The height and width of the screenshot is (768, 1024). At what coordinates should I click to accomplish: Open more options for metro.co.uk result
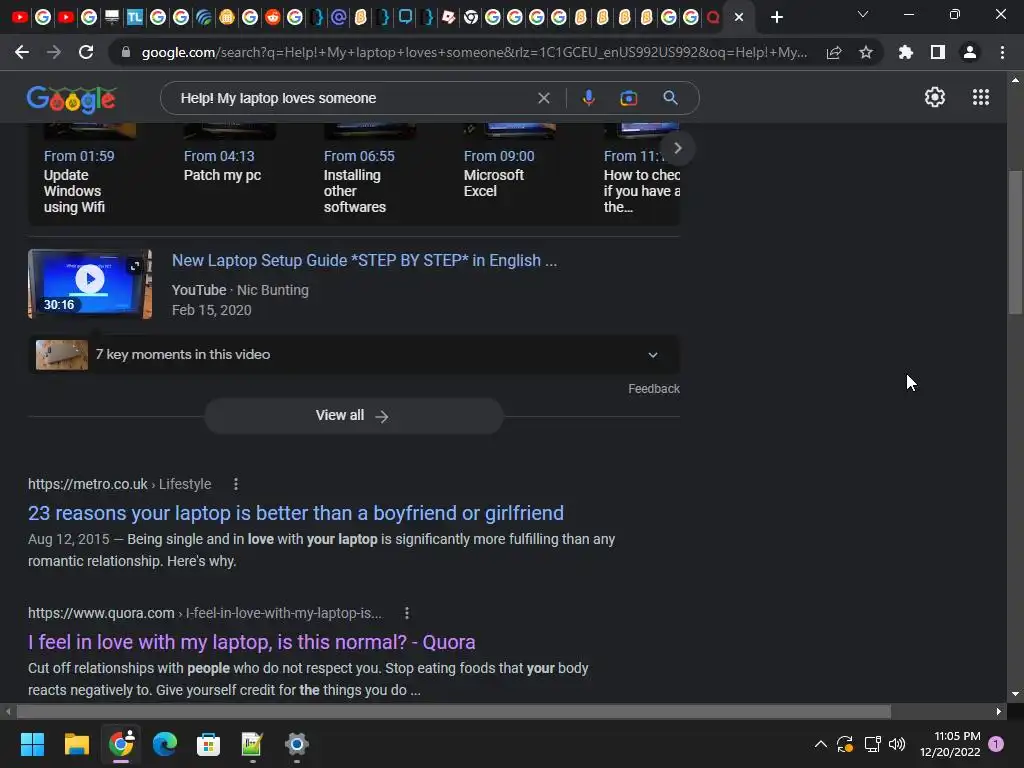click(236, 485)
